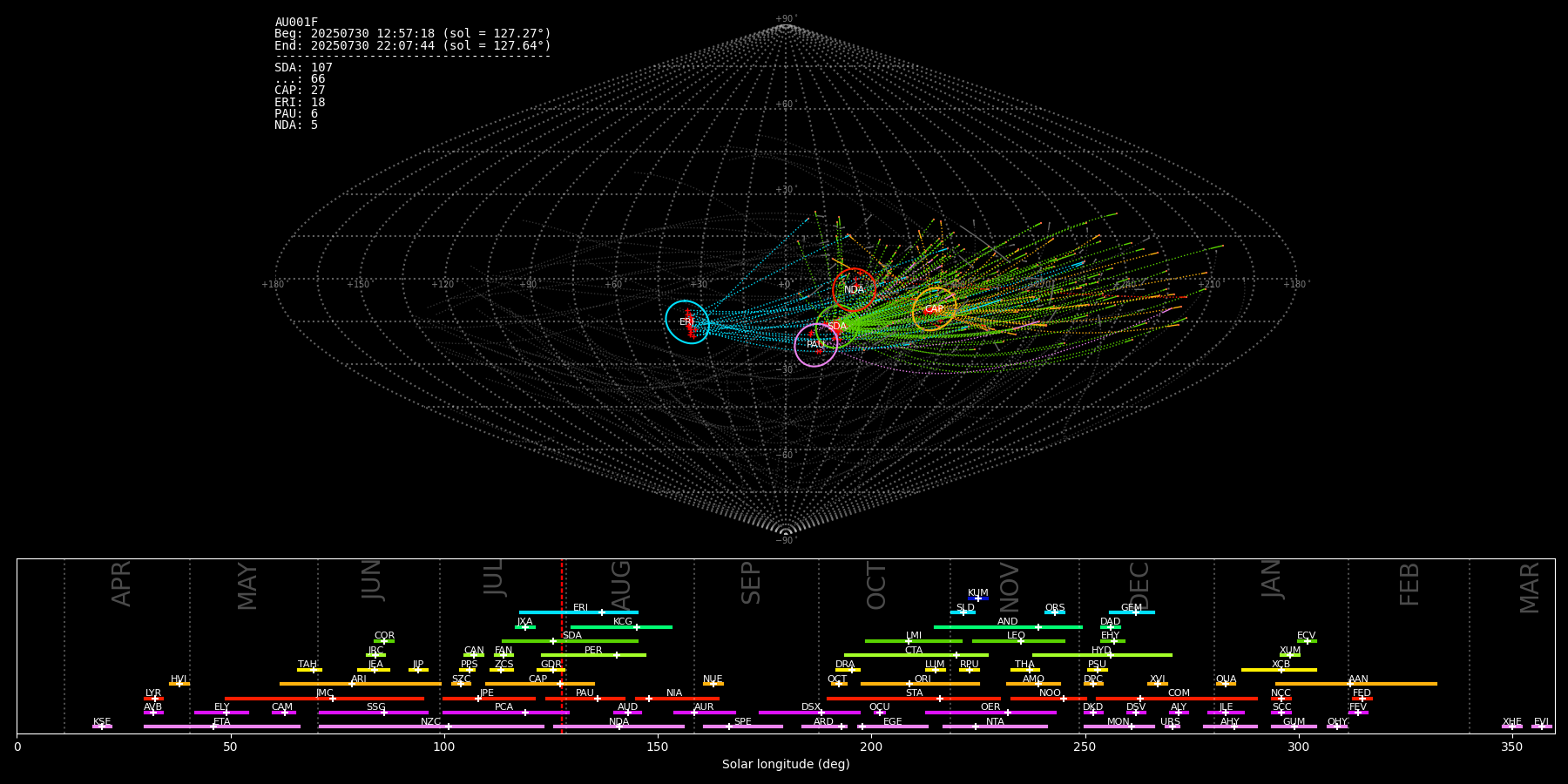Select the NTA shower bar in timeline
This screenshot has height=784, width=1568.
point(995,727)
